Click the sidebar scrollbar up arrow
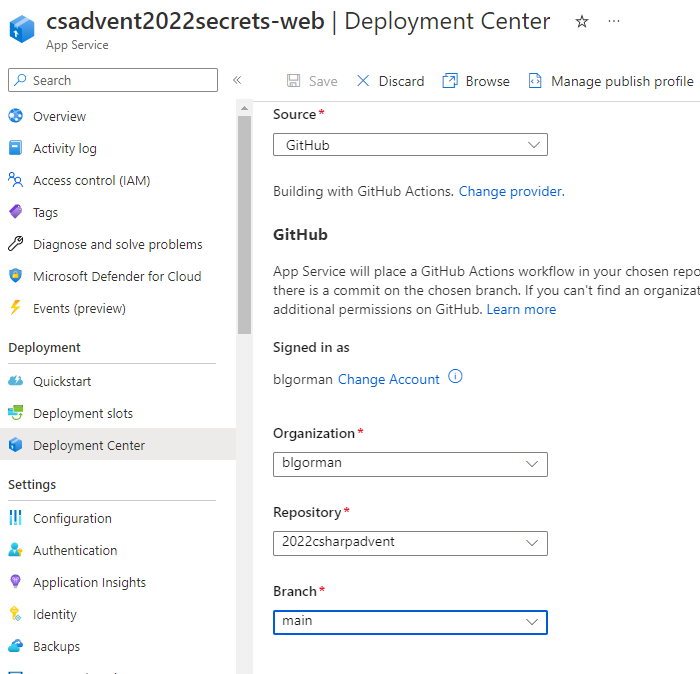This screenshot has height=674, width=700. 244,108
